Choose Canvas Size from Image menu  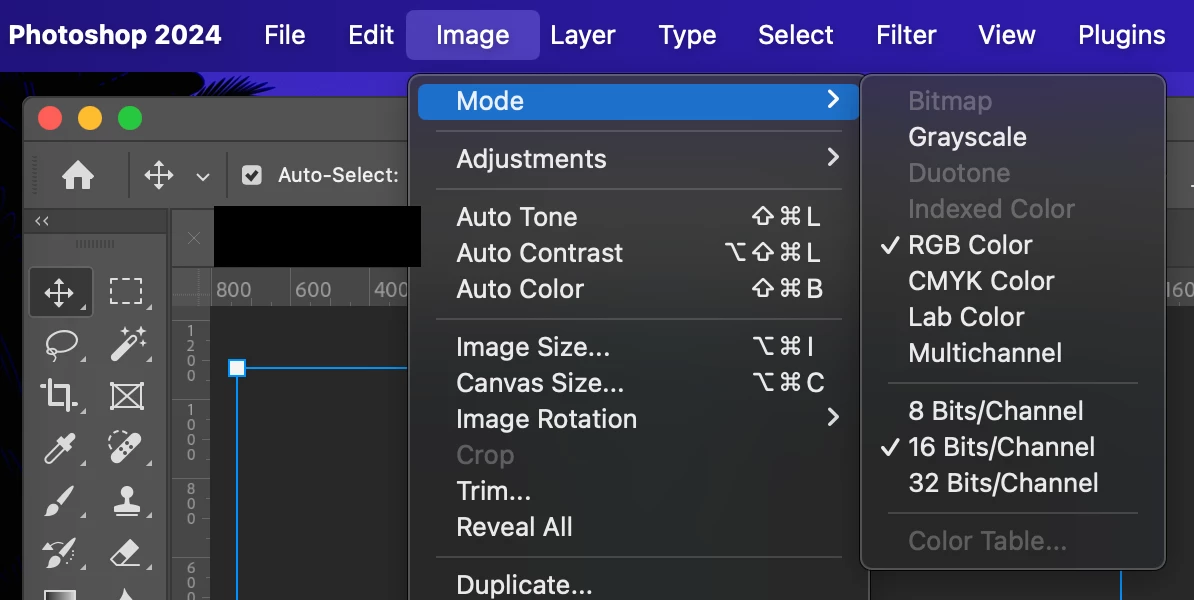click(540, 383)
